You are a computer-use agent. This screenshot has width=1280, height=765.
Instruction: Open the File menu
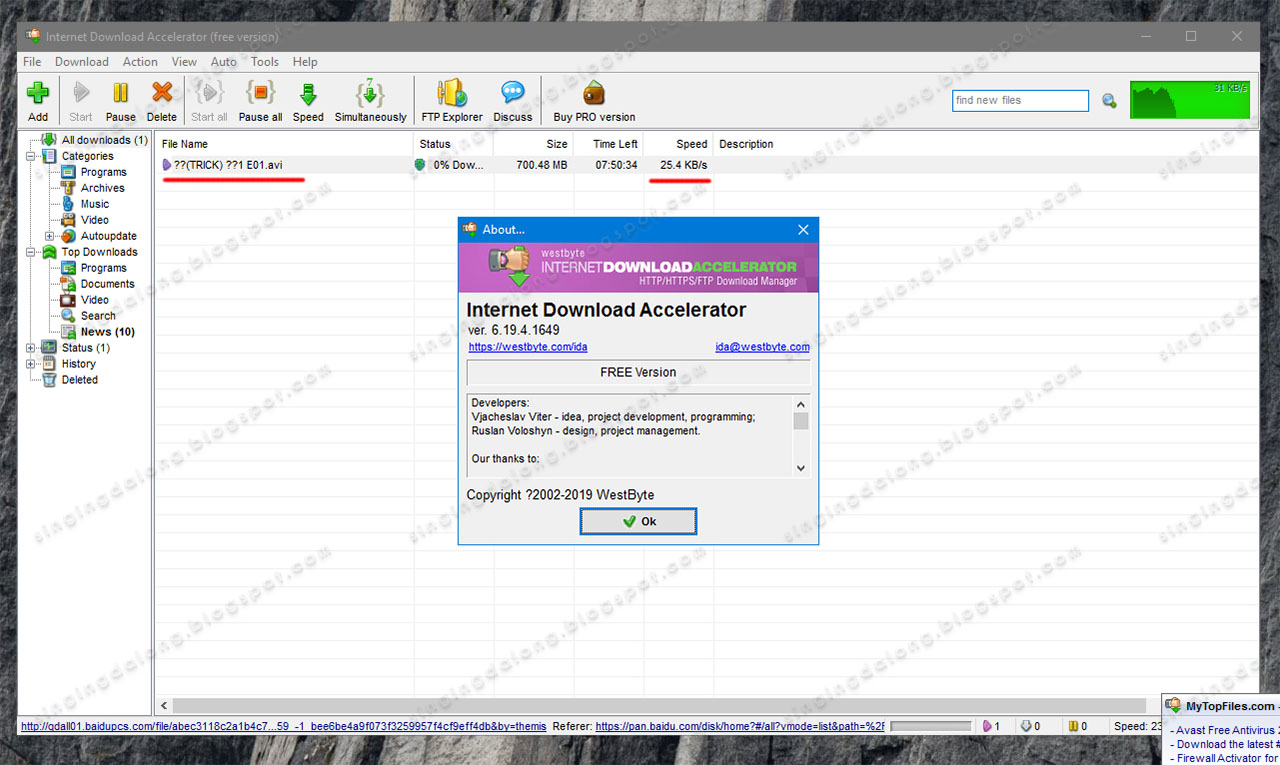[x=32, y=62]
